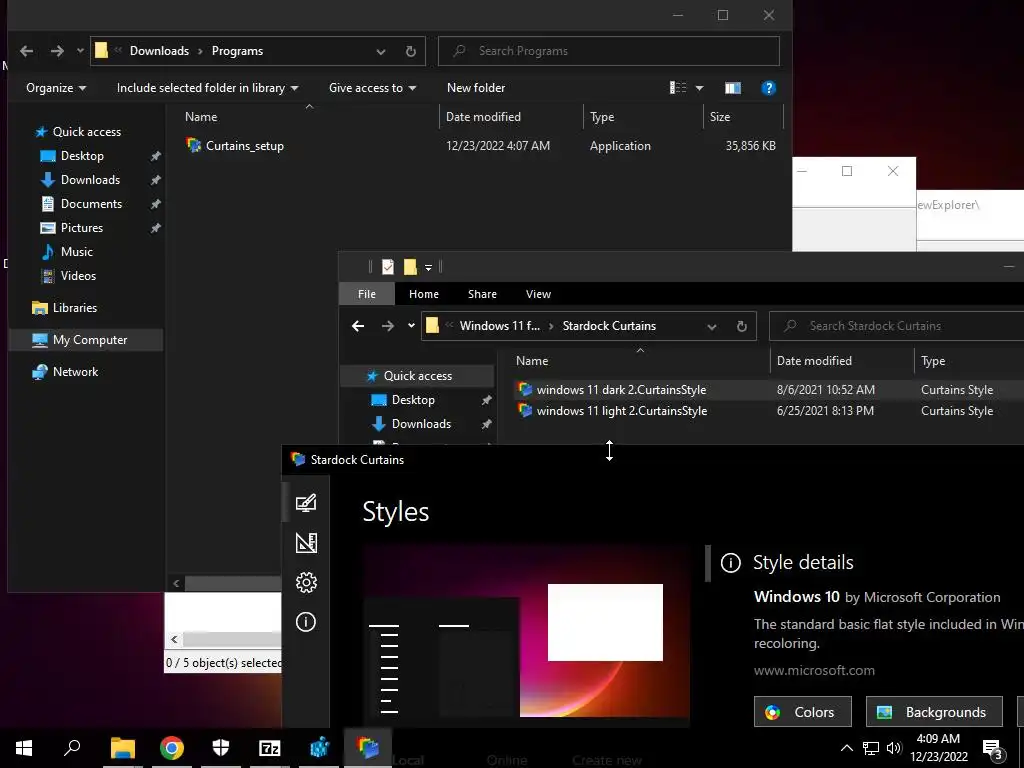Viewport: 1024px width, 768px height.
Task: Open 7-Zip from the taskbar
Action: 270,748
